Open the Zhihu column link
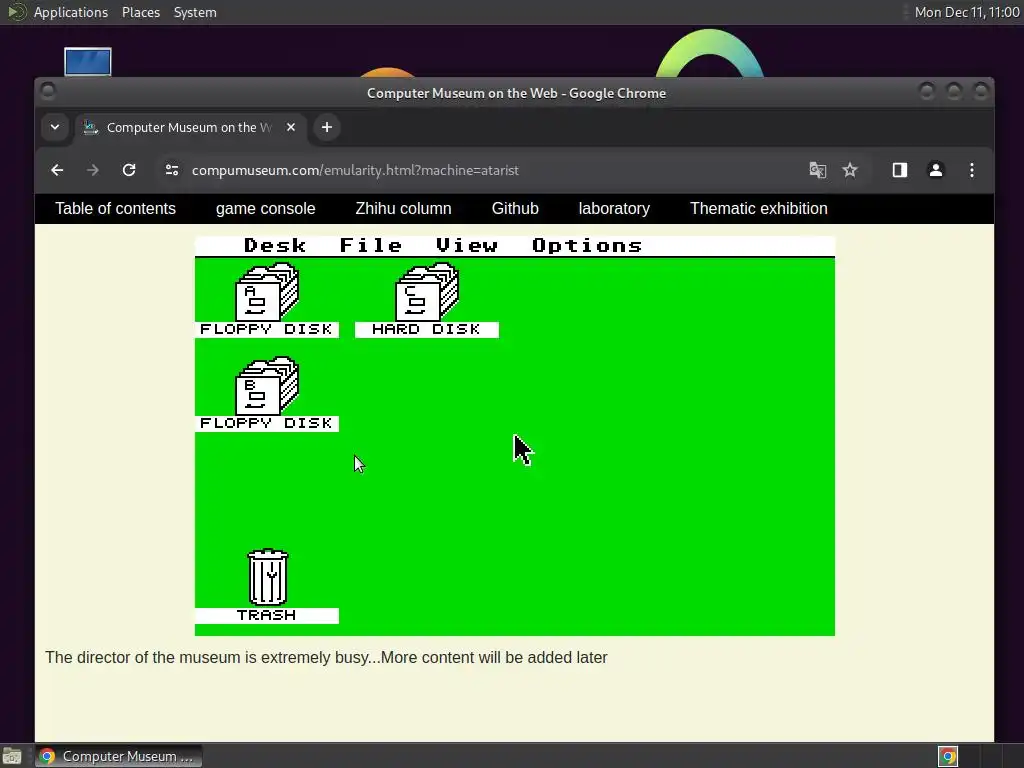This screenshot has width=1024, height=768. pyautogui.click(x=404, y=208)
